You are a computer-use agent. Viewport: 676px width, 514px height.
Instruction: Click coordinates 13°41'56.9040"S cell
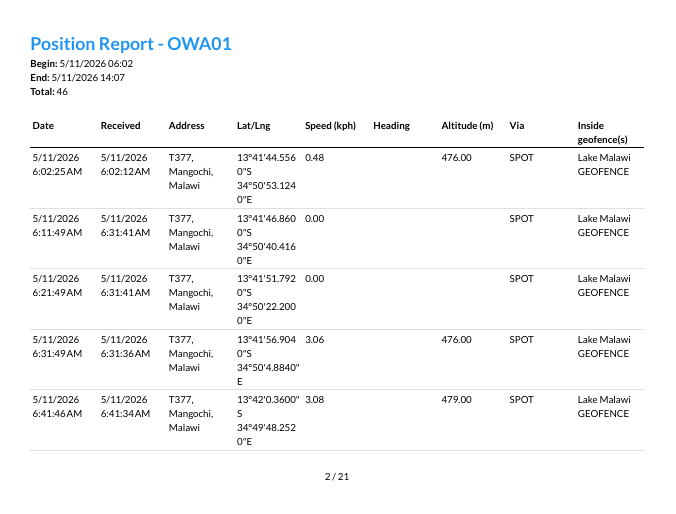[x=268, y=360]
